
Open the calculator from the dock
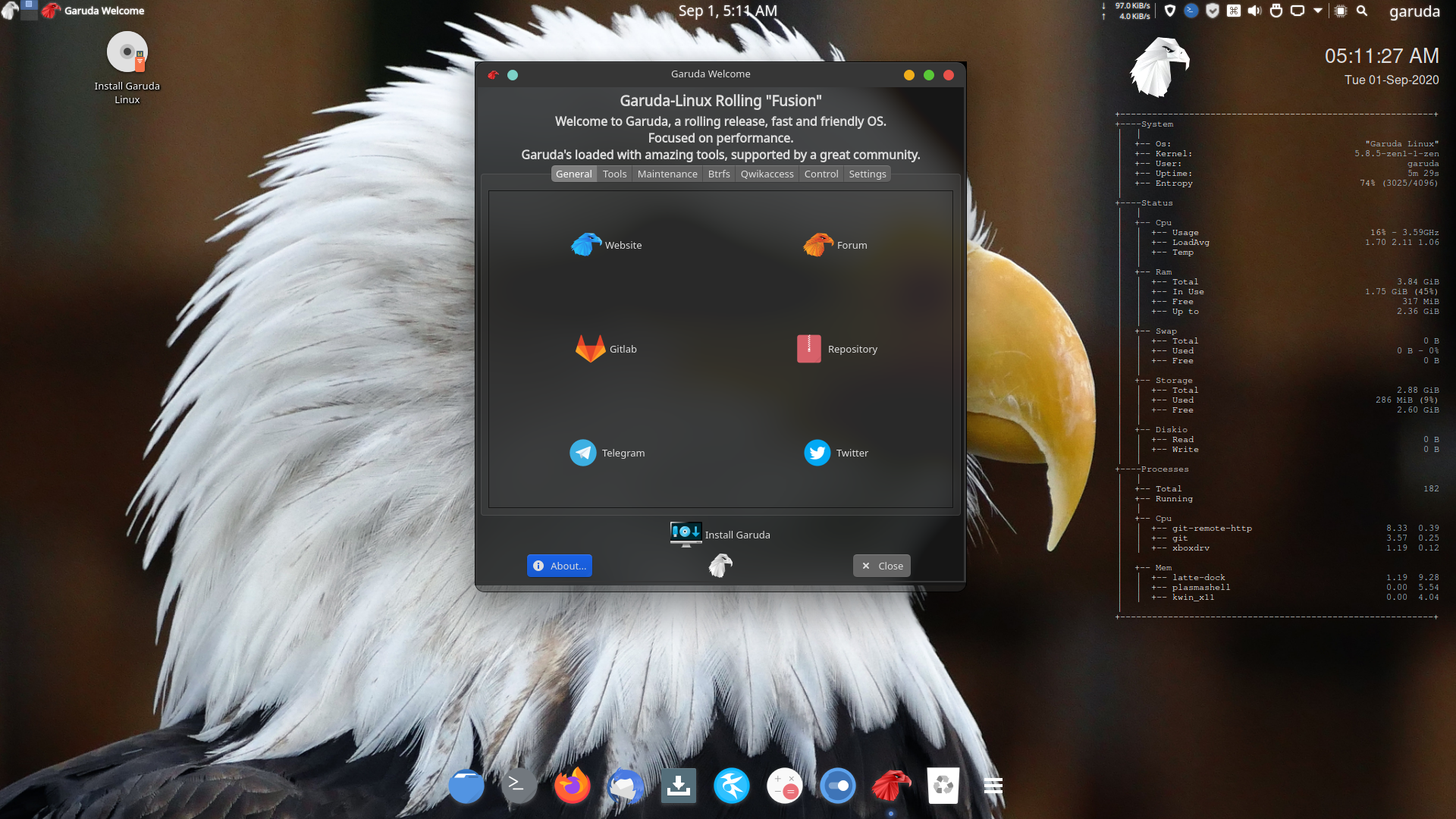point(785,786)
